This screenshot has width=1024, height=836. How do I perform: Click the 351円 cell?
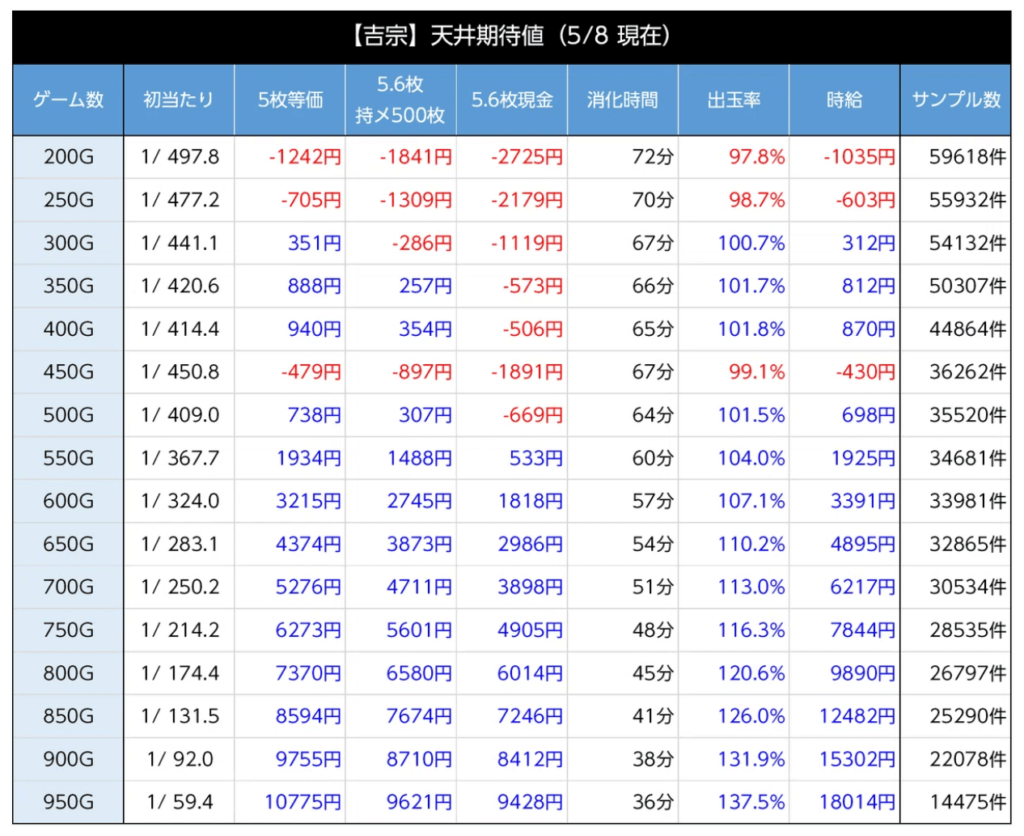tap(315, 243)
